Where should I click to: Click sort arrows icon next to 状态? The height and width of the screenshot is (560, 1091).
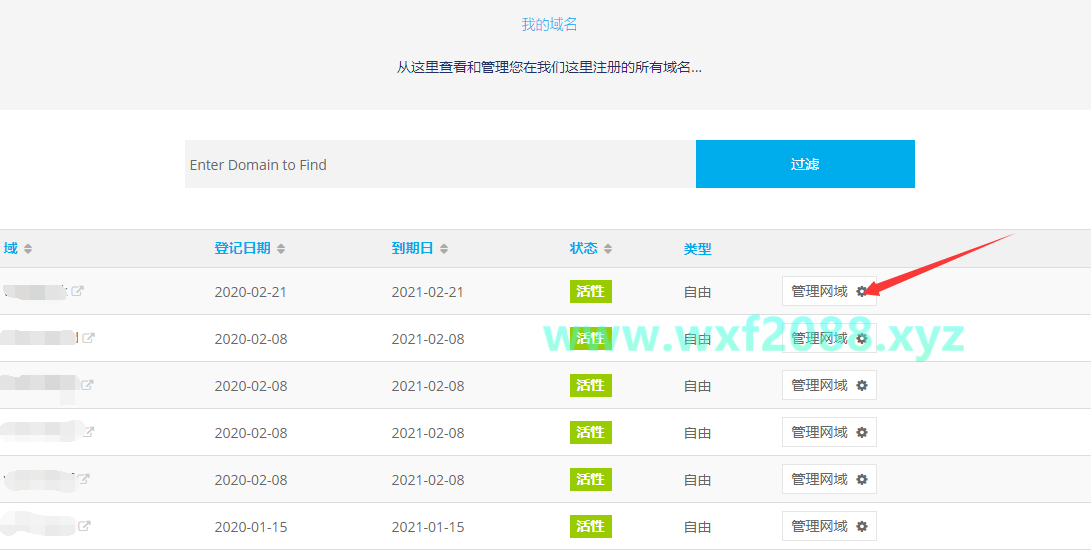608,249
